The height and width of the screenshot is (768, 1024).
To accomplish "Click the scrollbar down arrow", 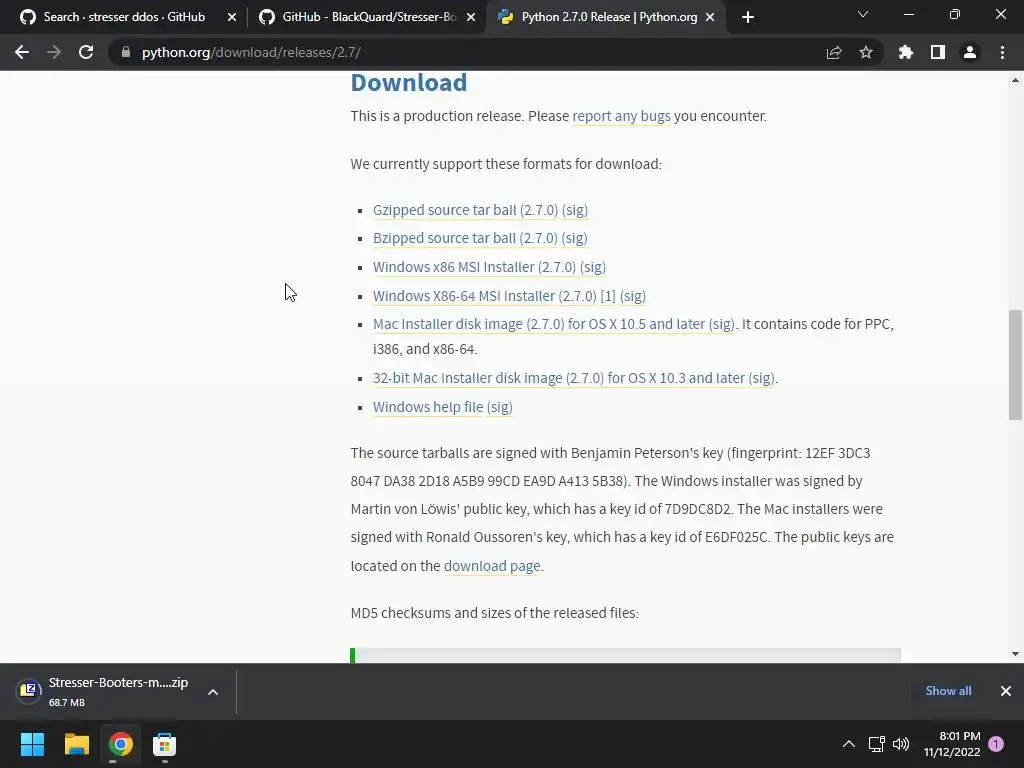I will click(1015, 654).
